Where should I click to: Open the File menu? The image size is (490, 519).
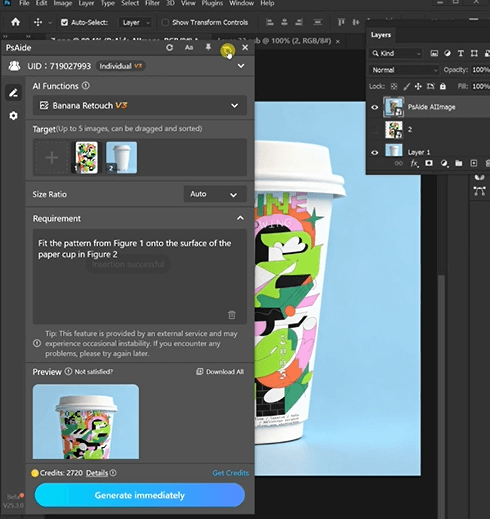[x=24, y=3]
